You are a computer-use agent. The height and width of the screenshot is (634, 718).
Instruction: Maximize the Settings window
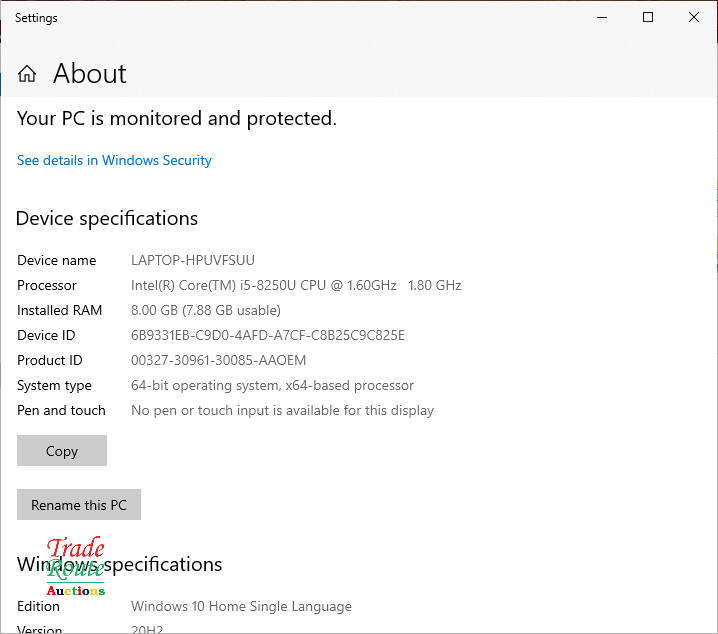tap(648, 17)
